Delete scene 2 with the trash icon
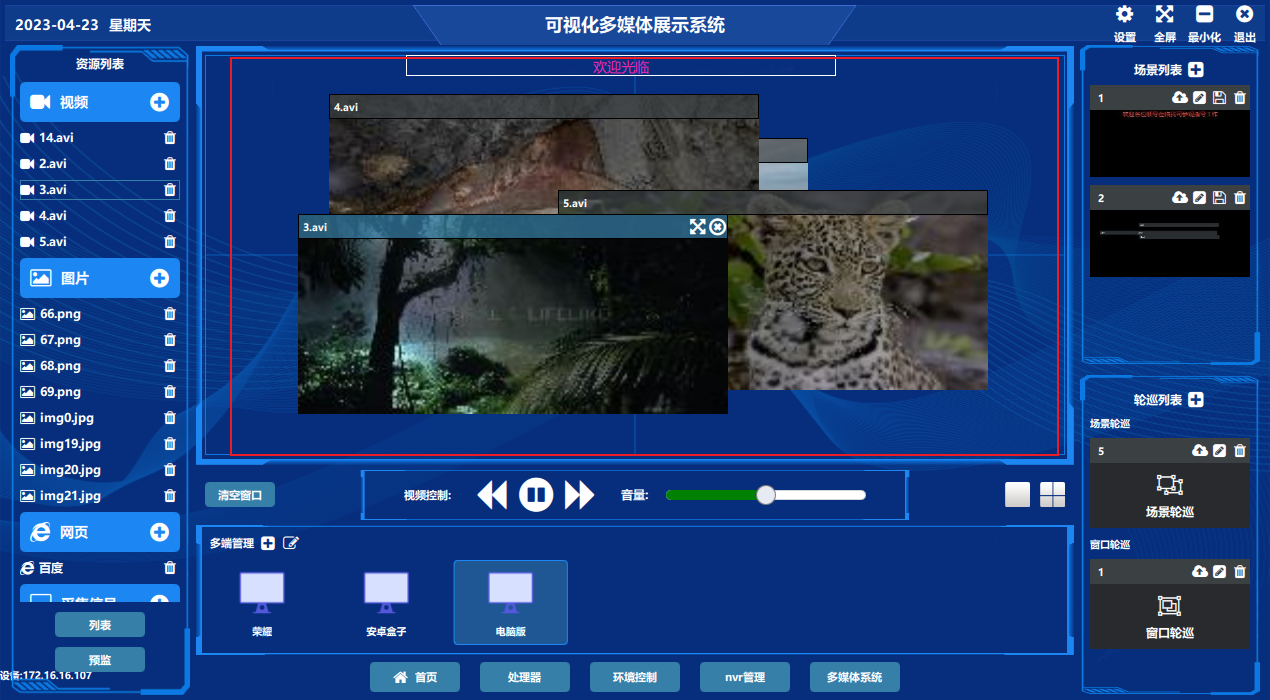The image size is (1270, 700). pos(1240,198)
